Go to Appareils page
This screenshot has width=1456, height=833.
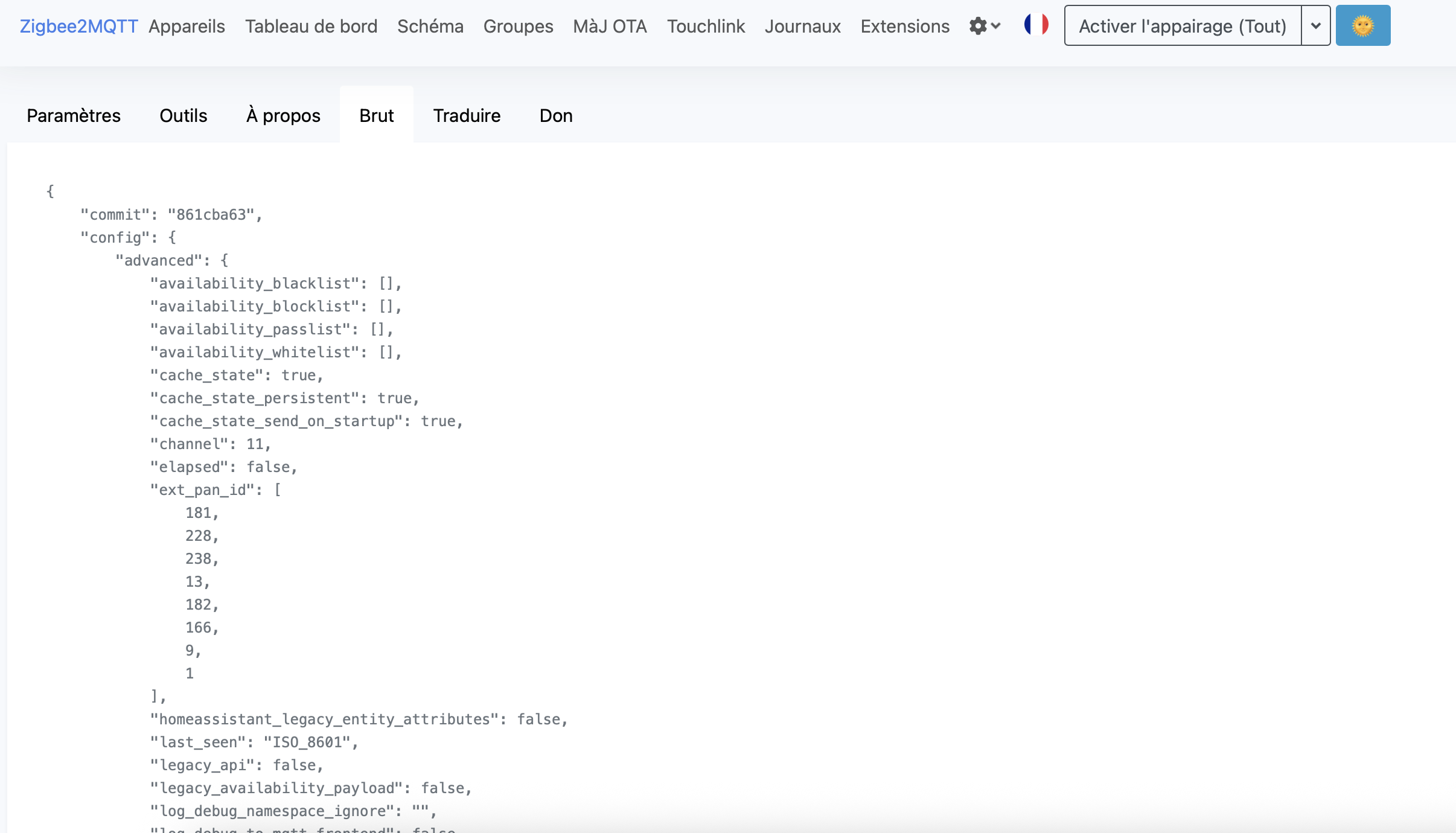click(x=187, y=26)
